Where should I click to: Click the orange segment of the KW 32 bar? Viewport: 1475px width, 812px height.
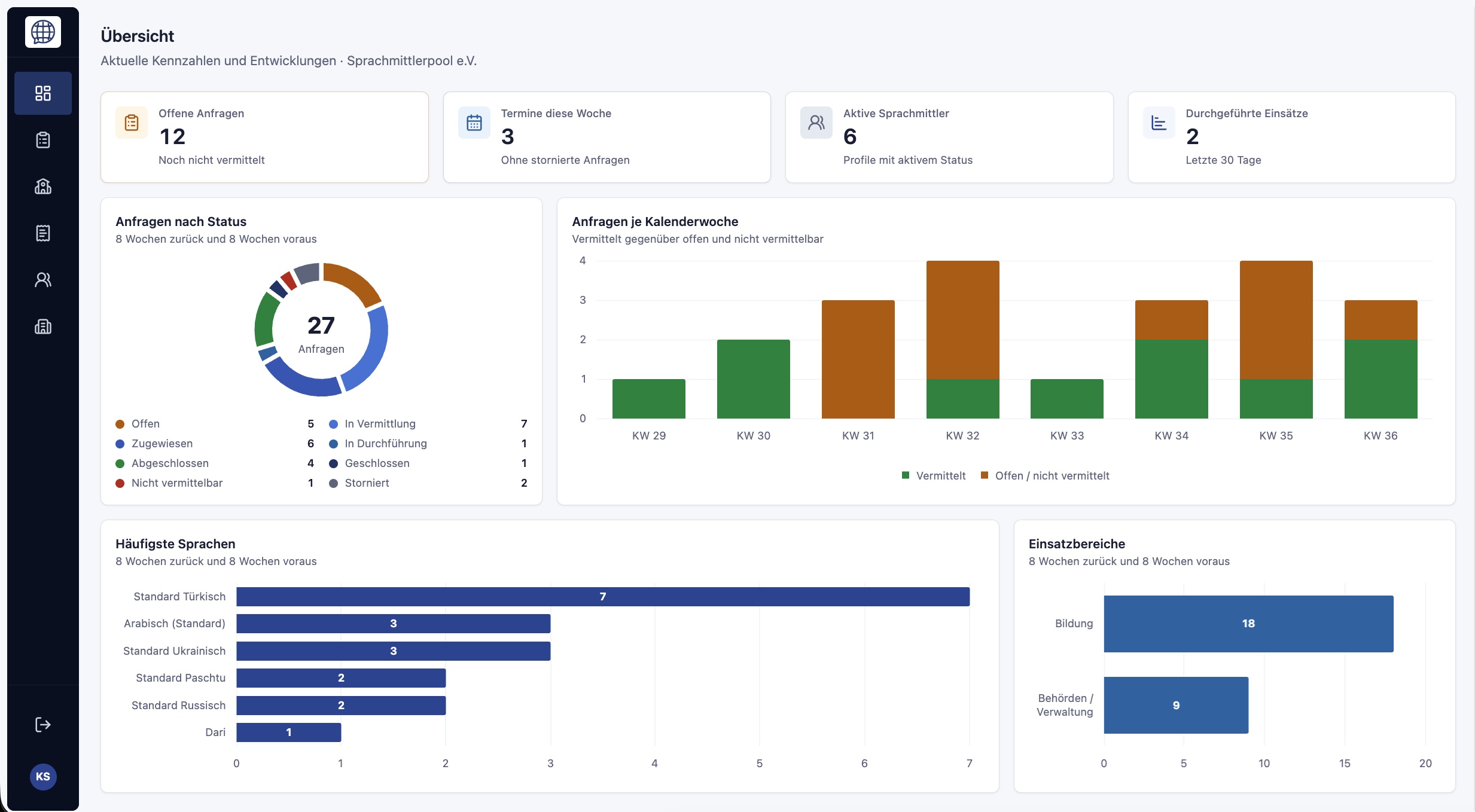point(963,320)
